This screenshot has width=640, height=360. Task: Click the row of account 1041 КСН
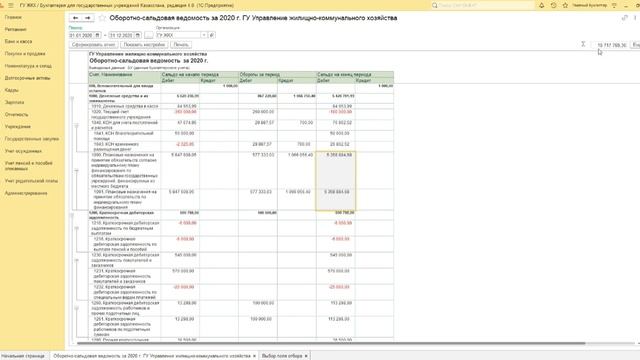pos(241,136)
